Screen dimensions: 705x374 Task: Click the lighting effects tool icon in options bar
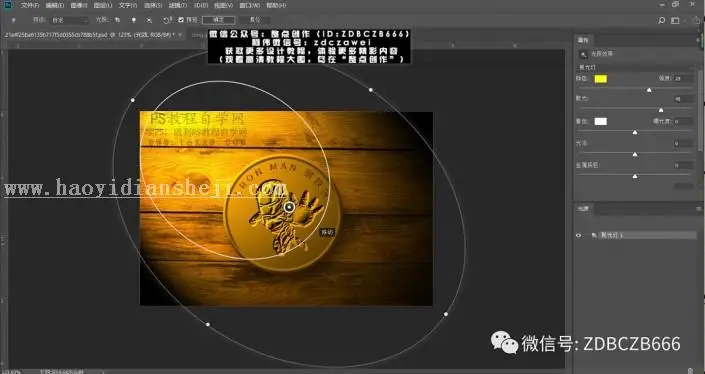coord(13,20)
